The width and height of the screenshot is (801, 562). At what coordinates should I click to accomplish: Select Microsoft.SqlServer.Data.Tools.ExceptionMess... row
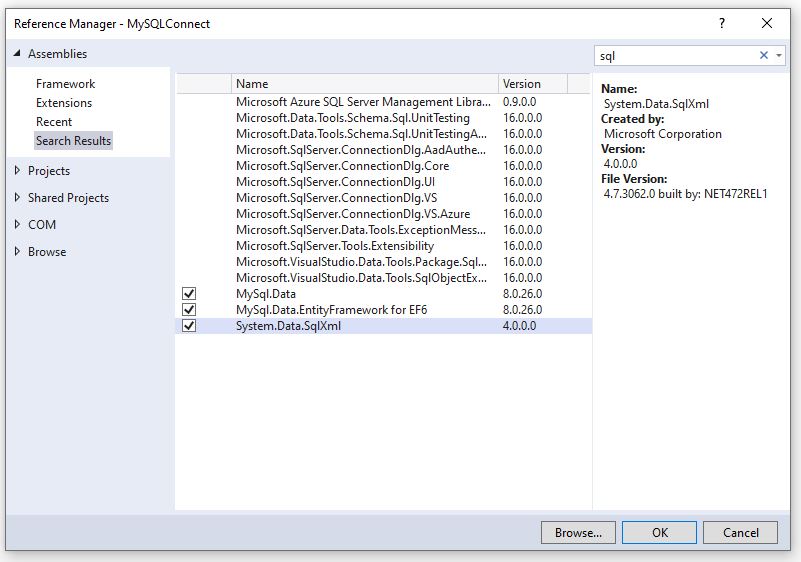click(x=383, y=230)
